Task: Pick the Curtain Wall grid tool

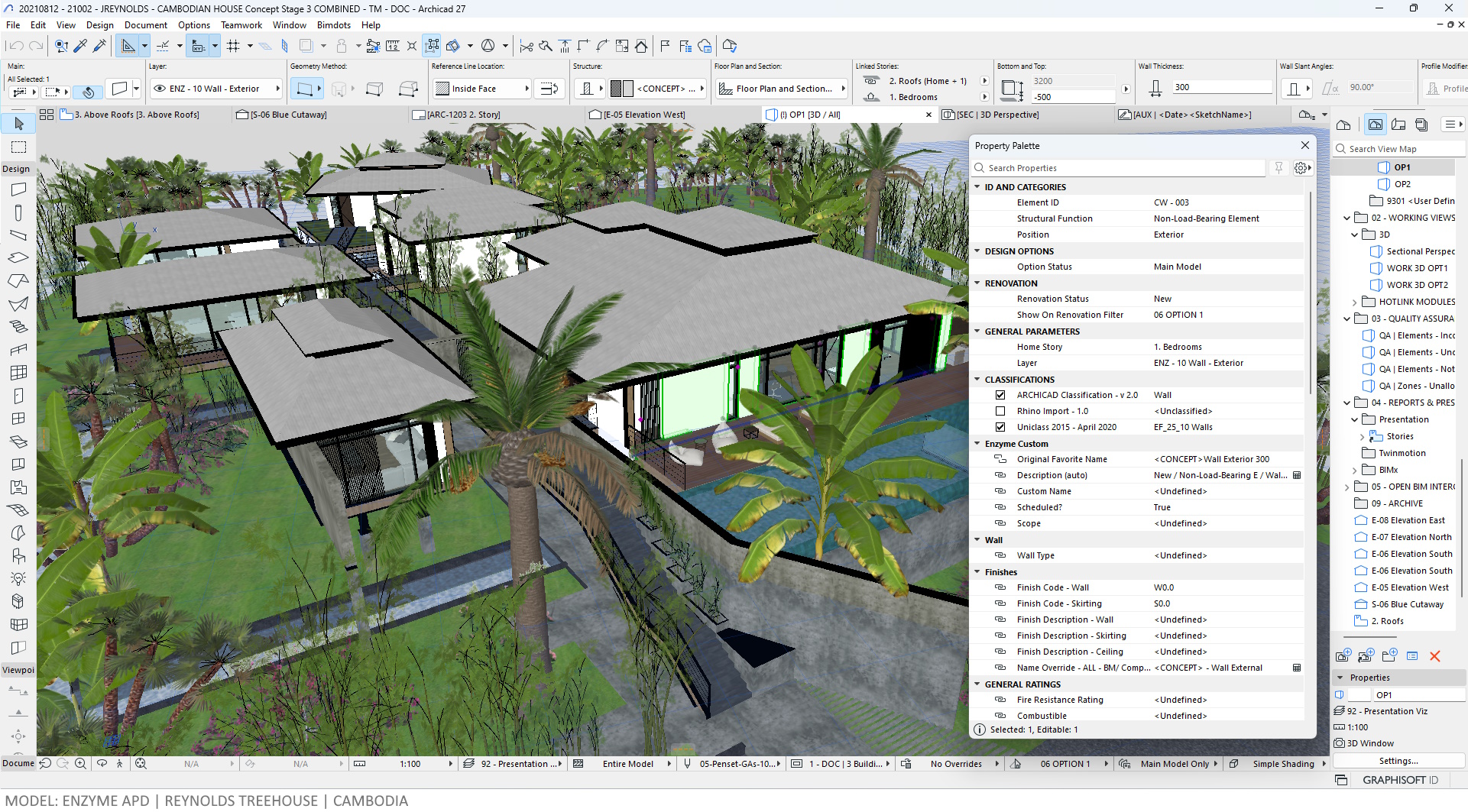Action: [19, 373]
